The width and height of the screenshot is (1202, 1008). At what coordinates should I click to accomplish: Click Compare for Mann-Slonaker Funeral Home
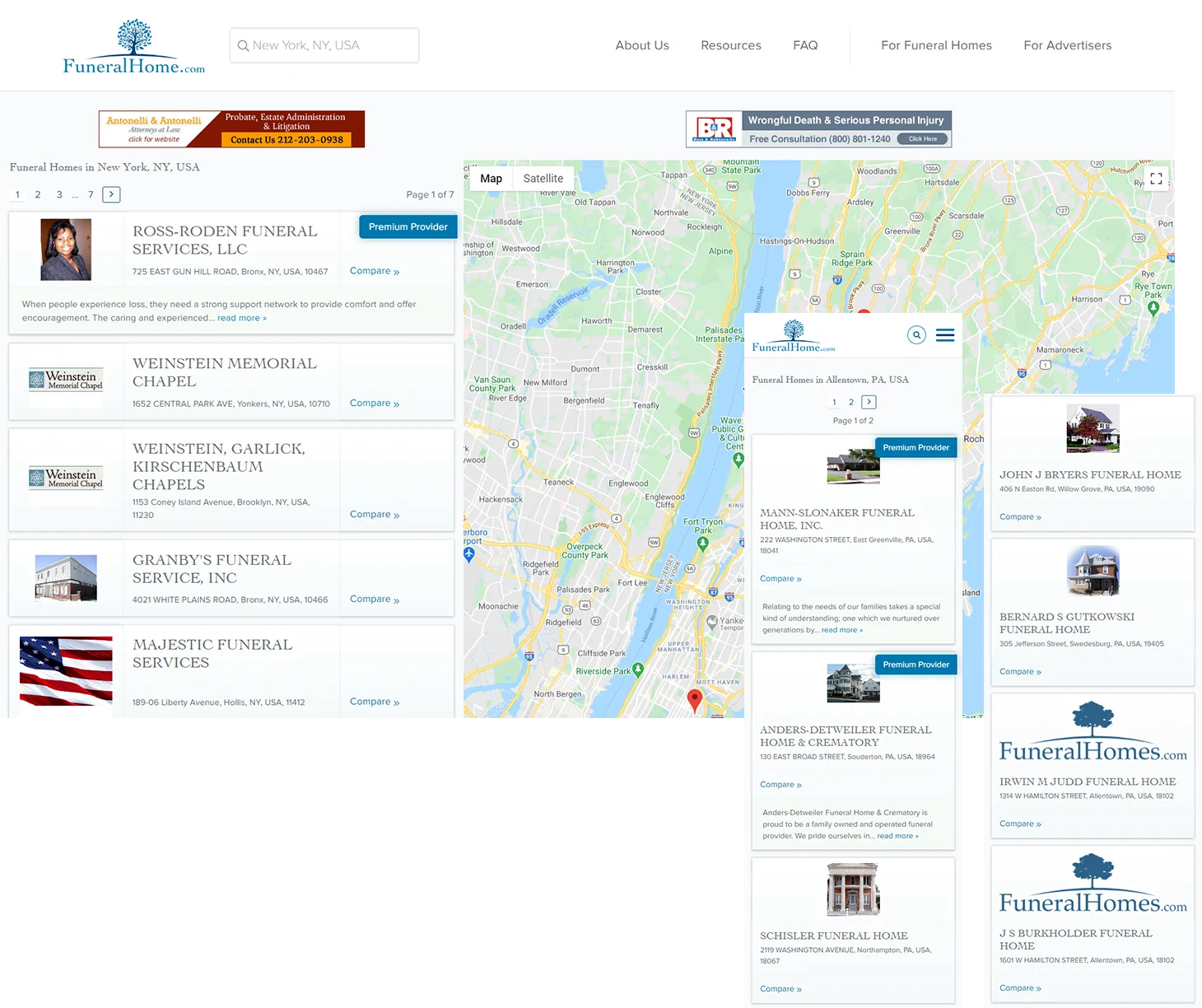point(780,579)
